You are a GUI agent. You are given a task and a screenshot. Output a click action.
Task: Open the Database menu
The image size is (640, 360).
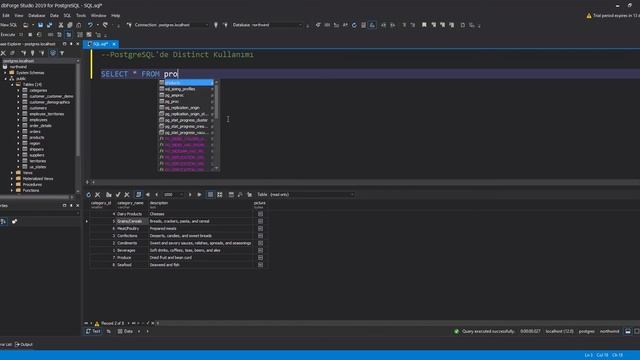[37, 16]
